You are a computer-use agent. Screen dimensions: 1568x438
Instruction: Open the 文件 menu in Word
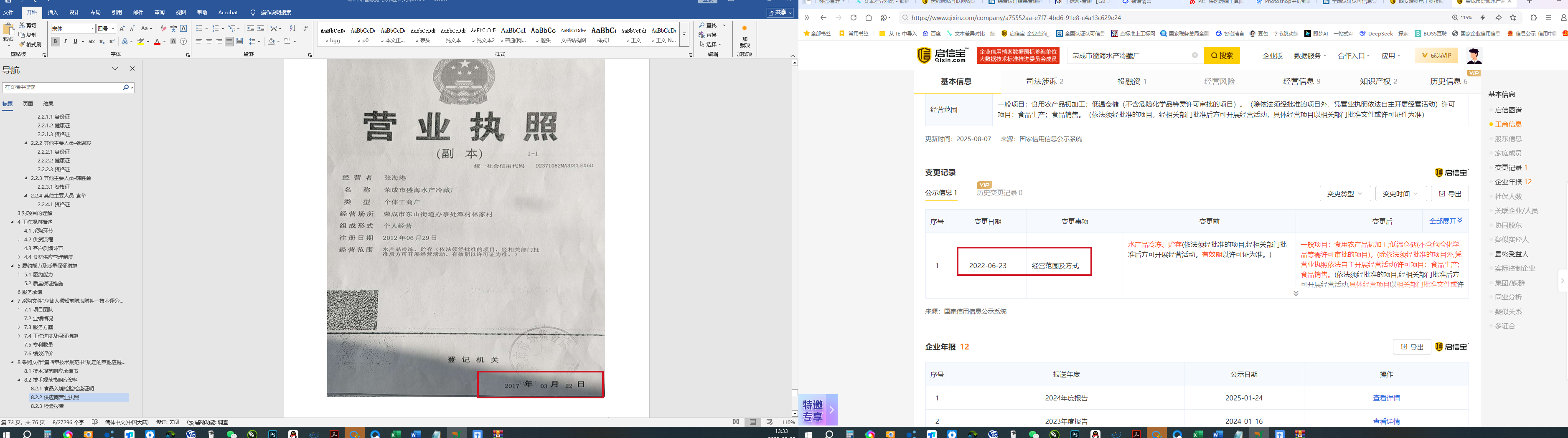point(8,12)
